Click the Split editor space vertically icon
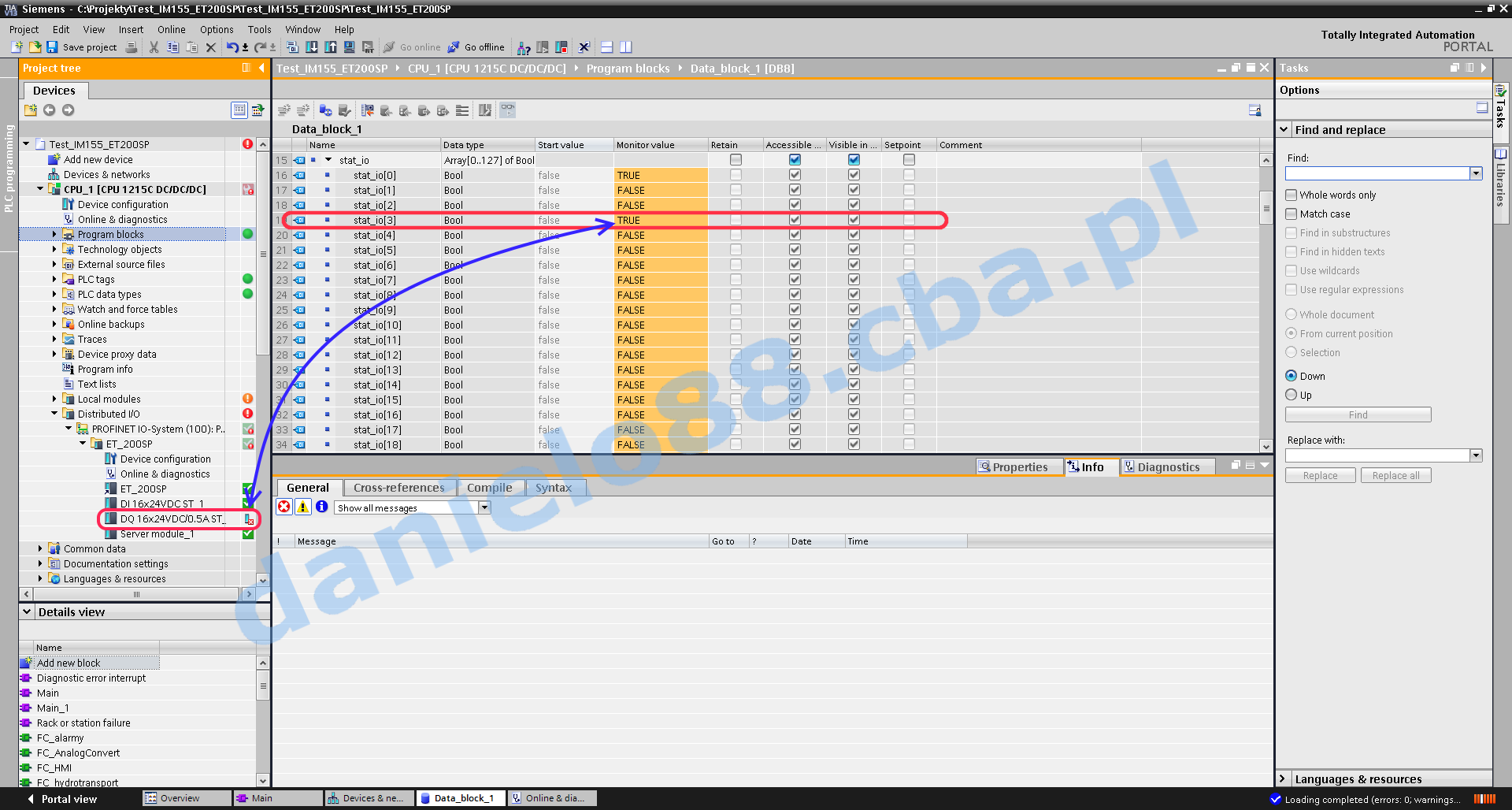 click(625, 47)
